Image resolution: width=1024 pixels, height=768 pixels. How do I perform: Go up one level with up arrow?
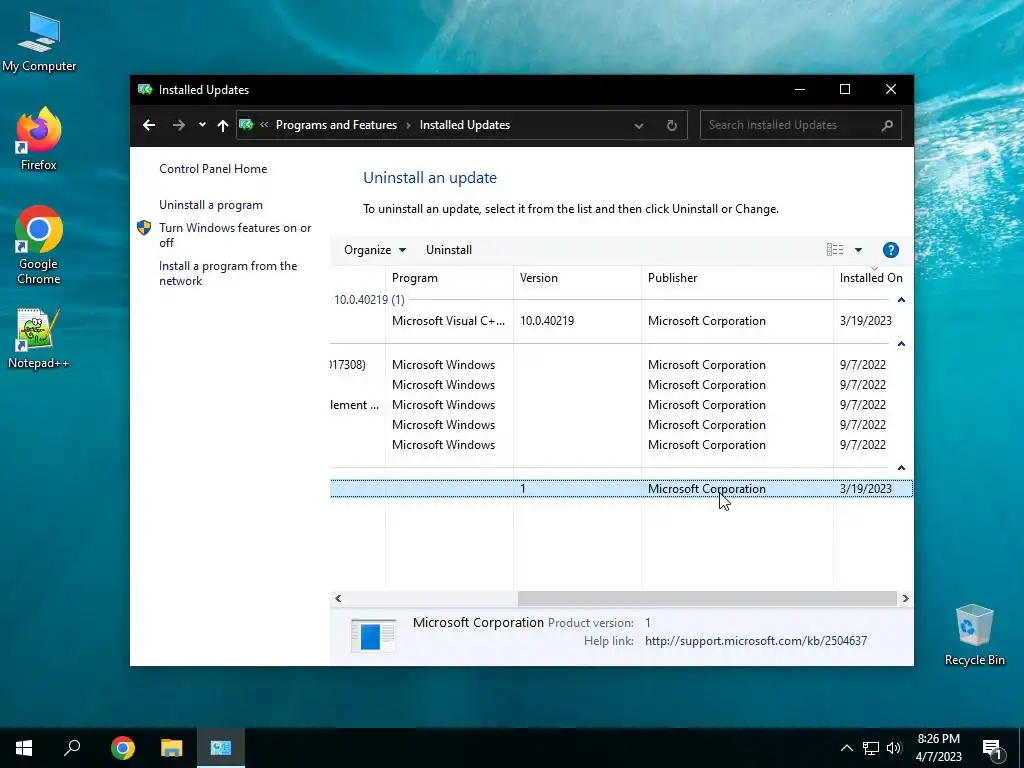[223, 125]
